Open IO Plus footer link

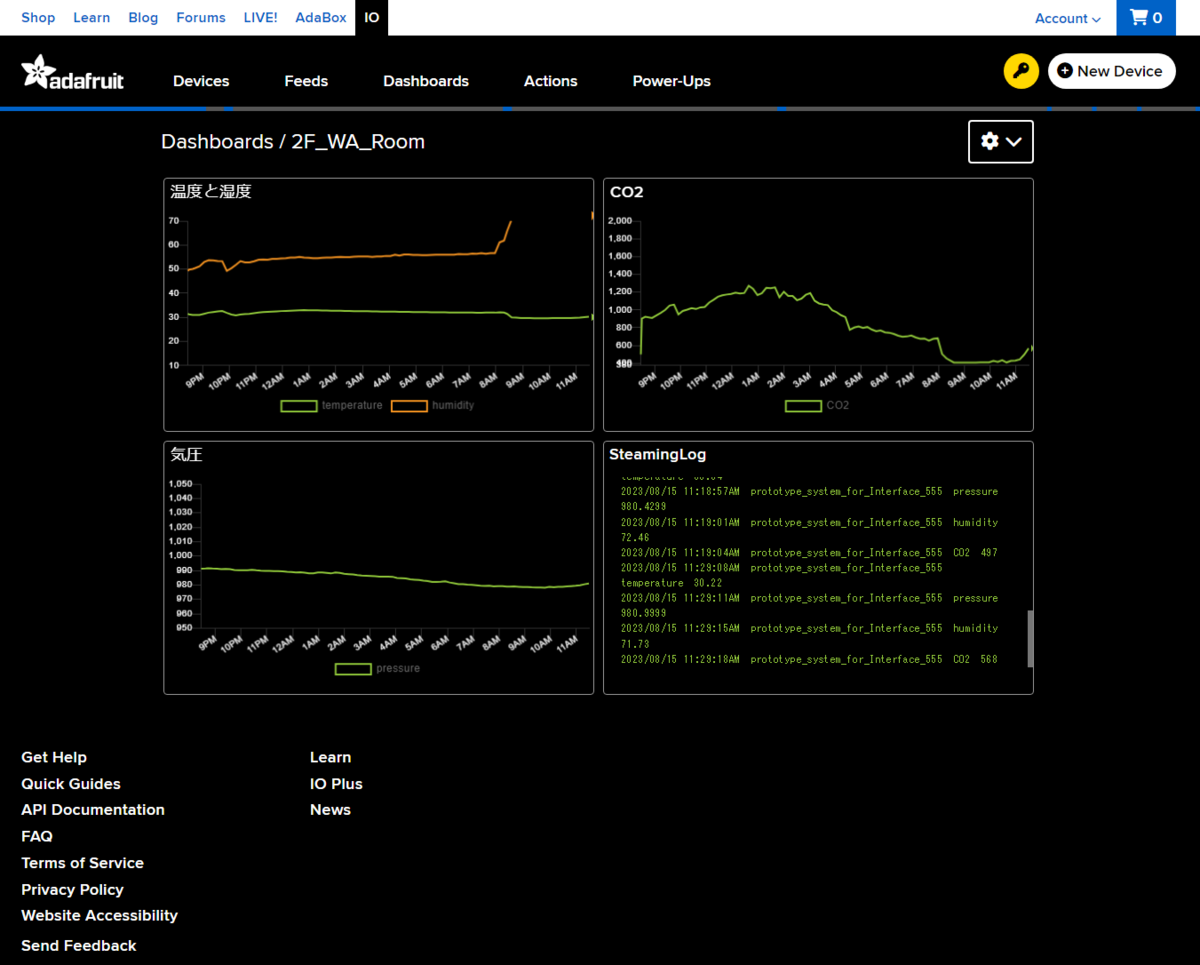click(x=336, y=784)
